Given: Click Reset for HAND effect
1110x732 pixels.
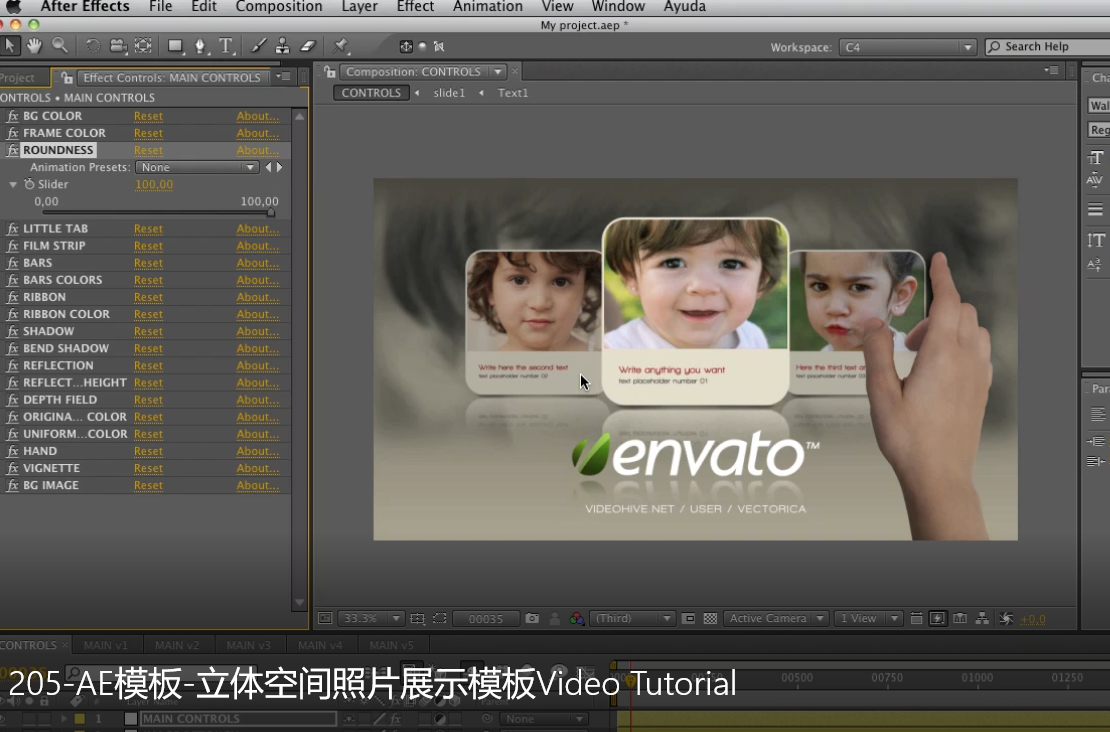Looking at the screenshot, I should click(149, 451).
